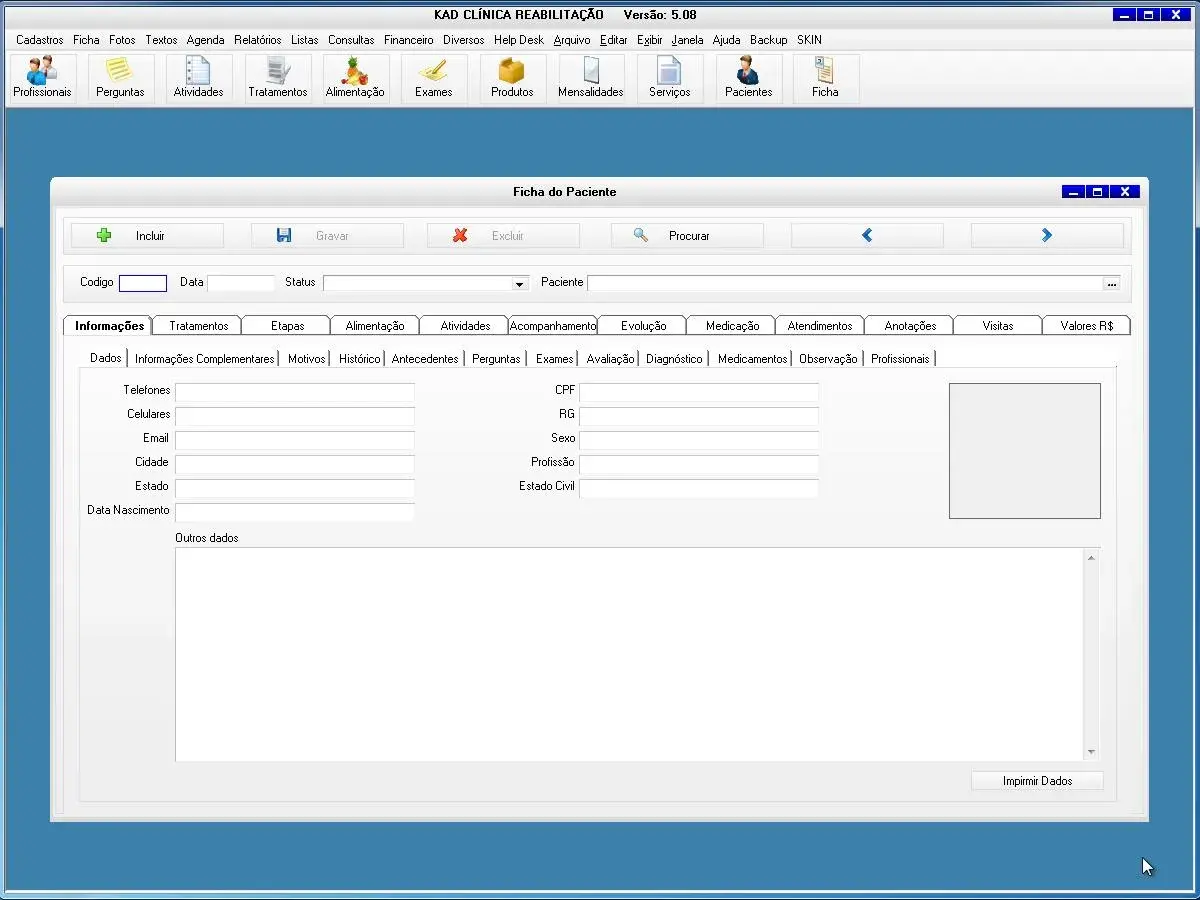Open the Produtos box icon
The image size is (1200, 900).
pos(512,77)
